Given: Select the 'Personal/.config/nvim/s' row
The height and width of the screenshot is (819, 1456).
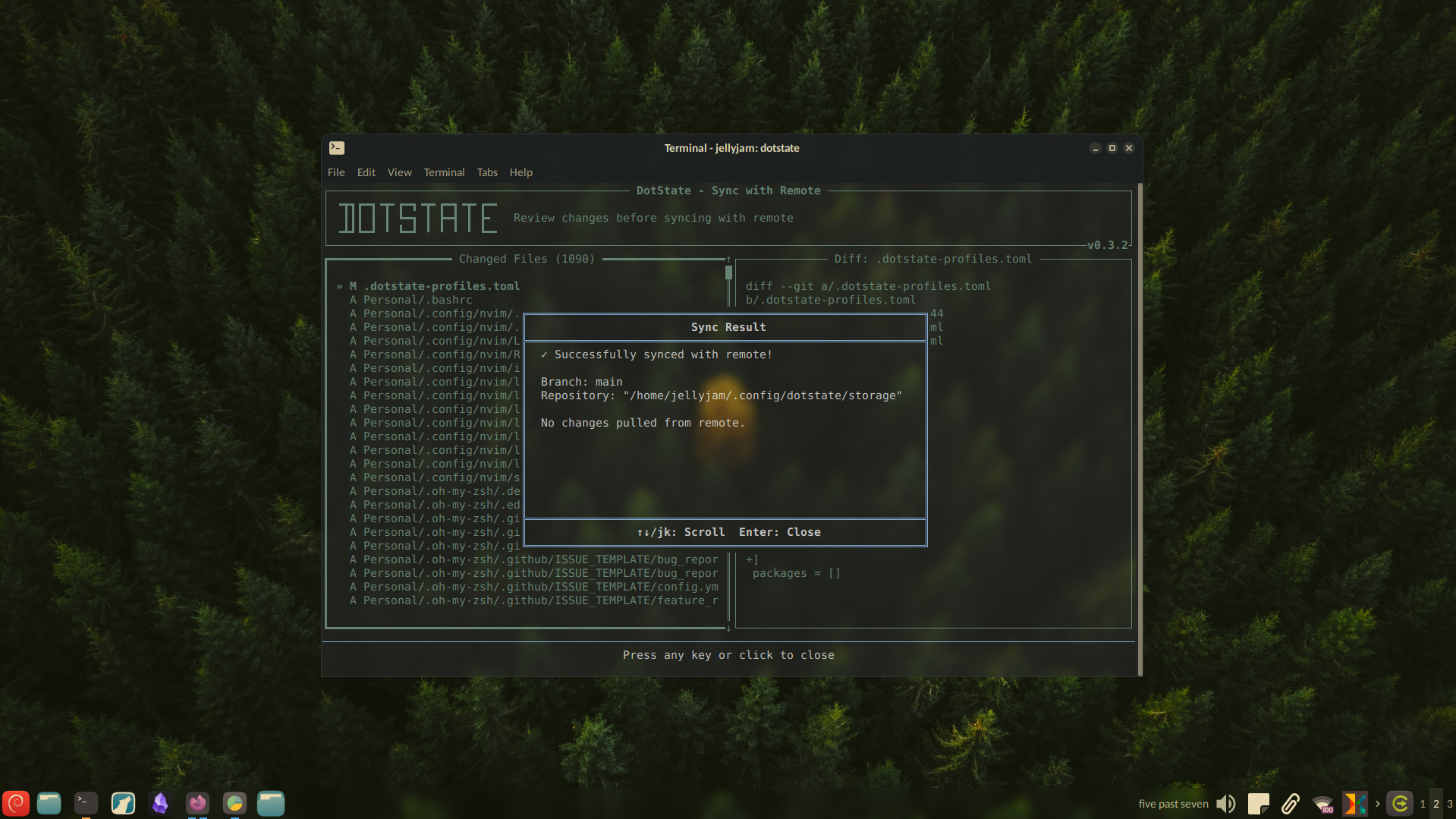Looking at the screenshot, I should [435, 477].
